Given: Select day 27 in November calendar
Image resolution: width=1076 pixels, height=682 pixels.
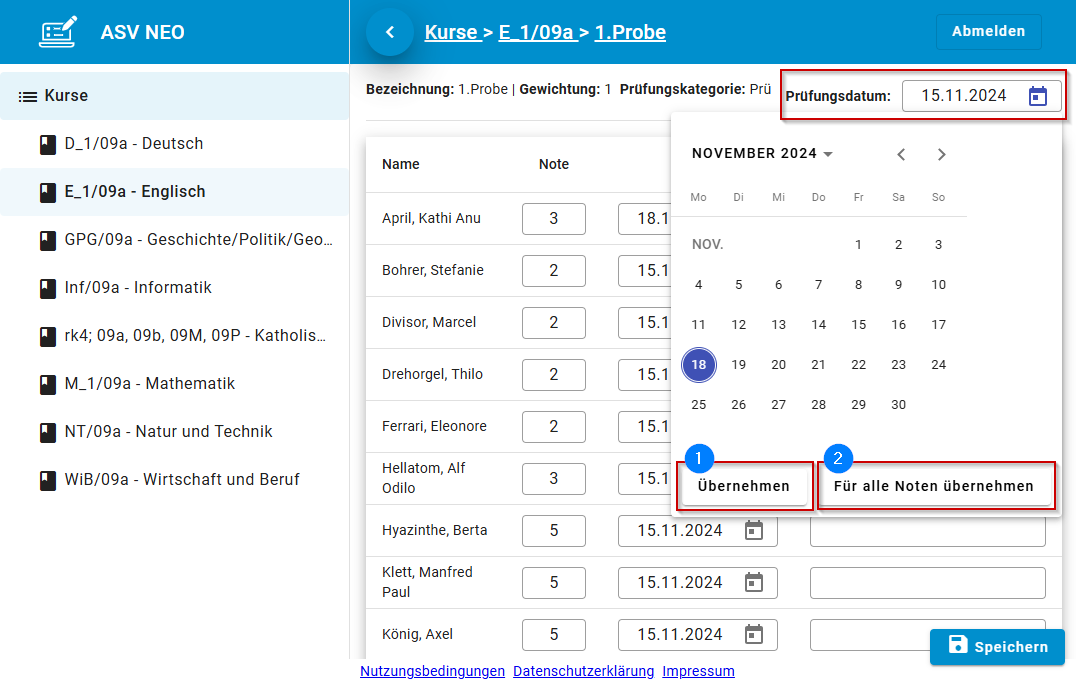Looking at the screenshot, I should (x=778, y=405).
